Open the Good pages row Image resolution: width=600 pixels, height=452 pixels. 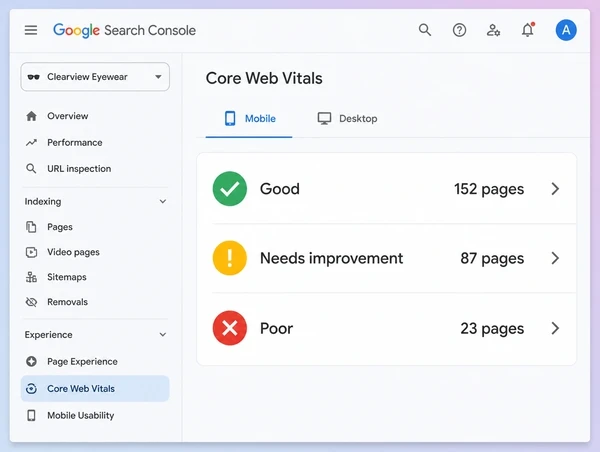coord(386,189)
